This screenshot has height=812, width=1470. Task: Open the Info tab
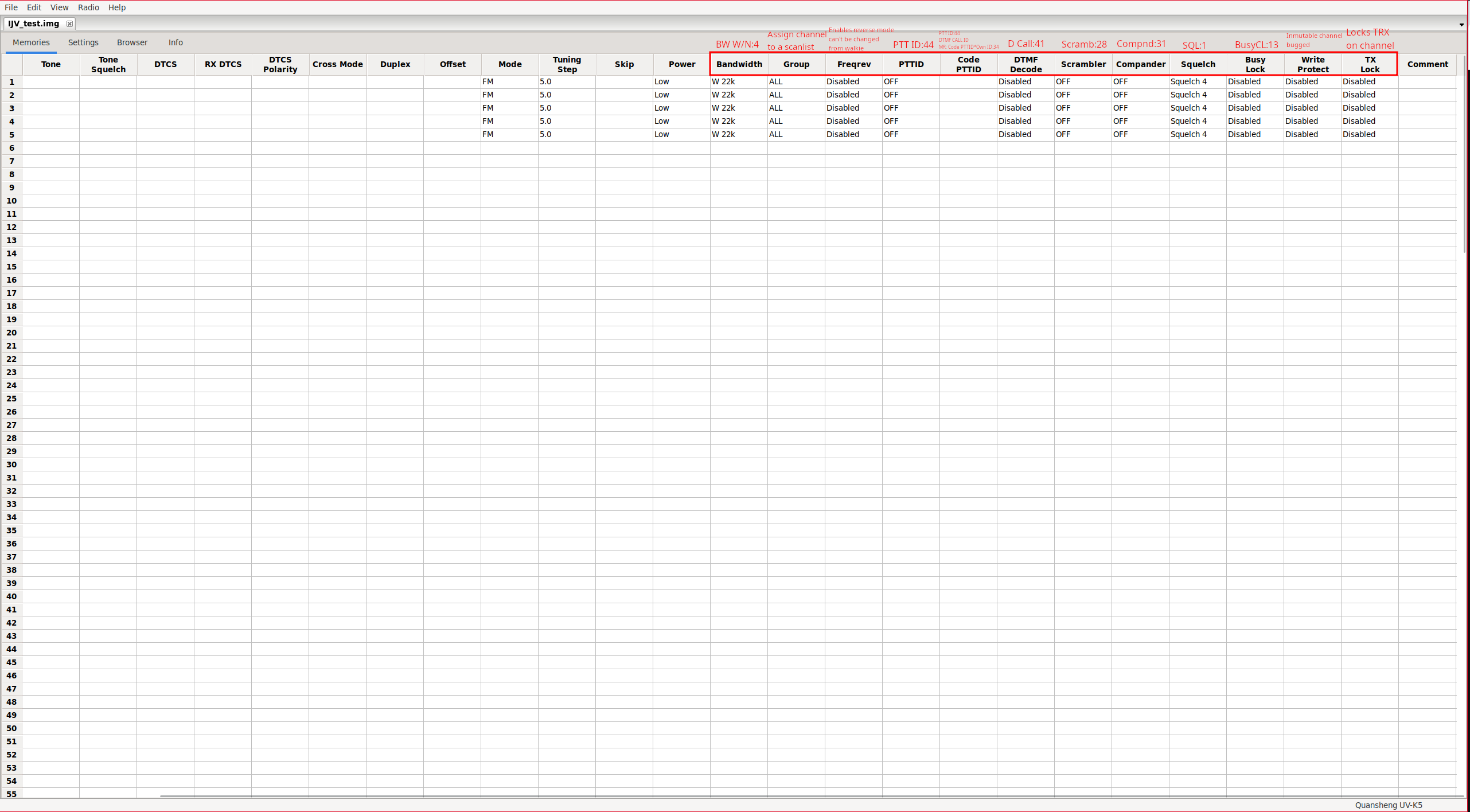coord(176,42)
